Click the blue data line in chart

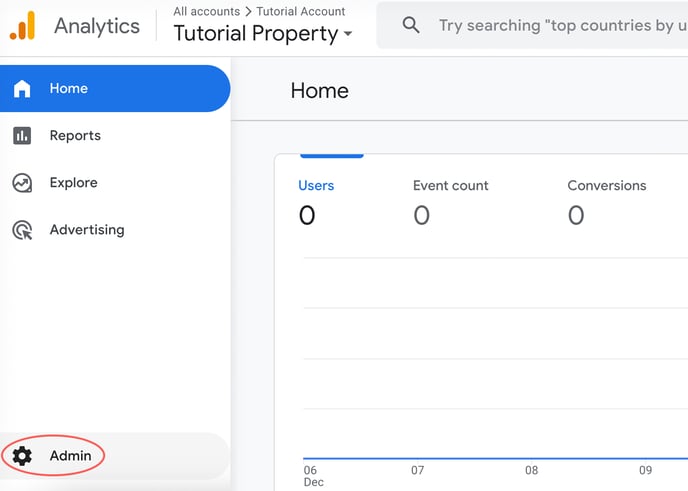pyautogui.click(x=495, y=459)
